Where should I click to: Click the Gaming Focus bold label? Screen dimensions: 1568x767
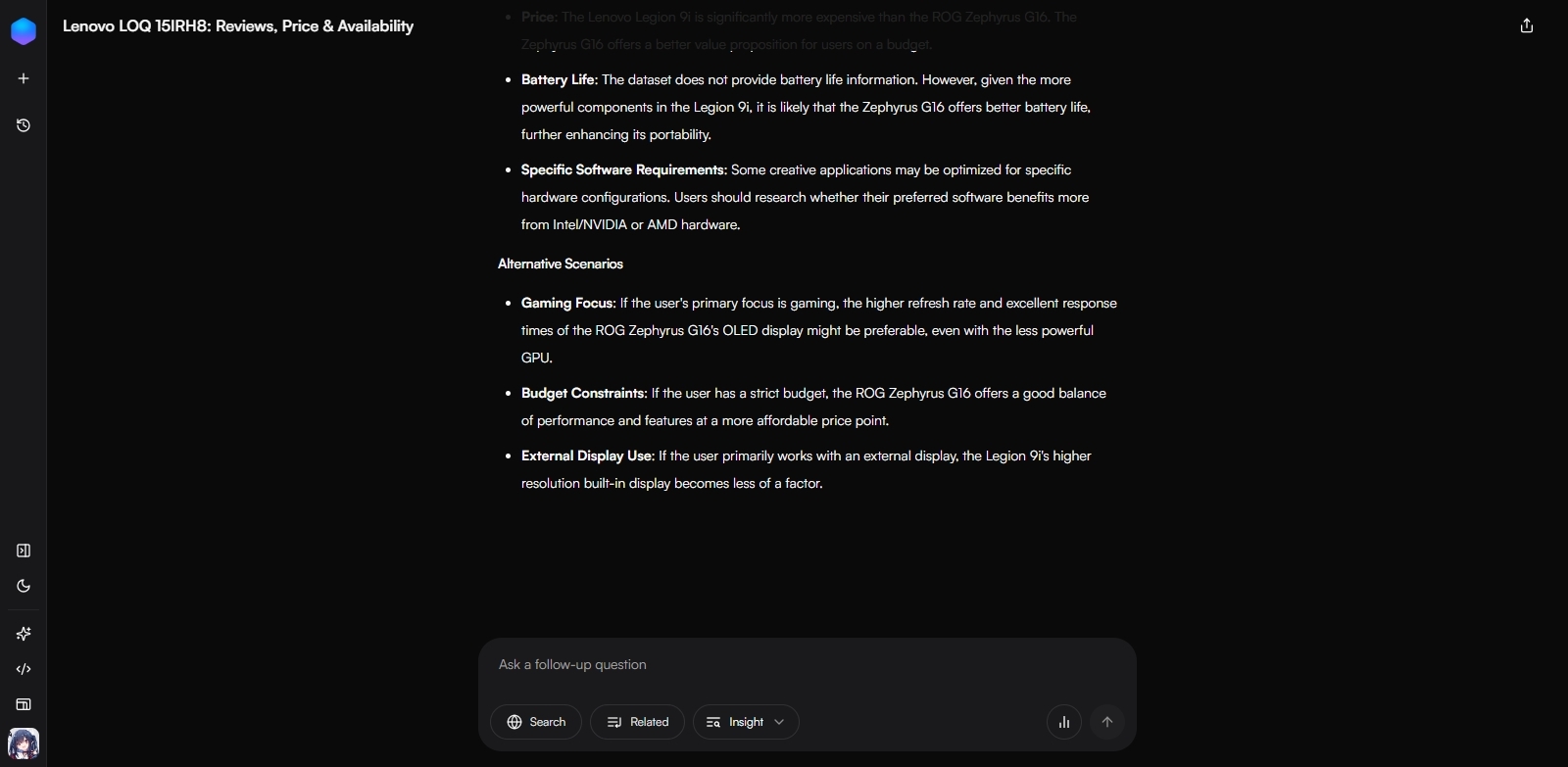tap(567, 303)
